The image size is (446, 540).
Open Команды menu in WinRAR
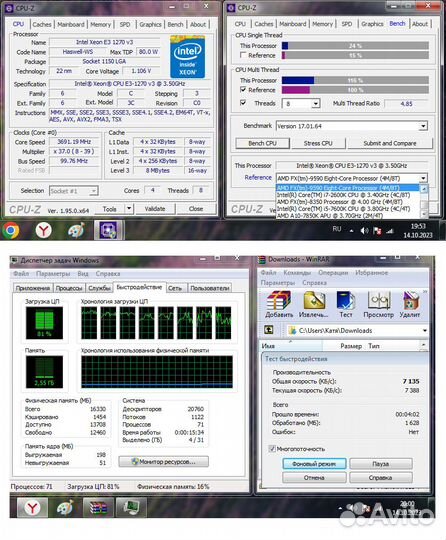point(297,272)
